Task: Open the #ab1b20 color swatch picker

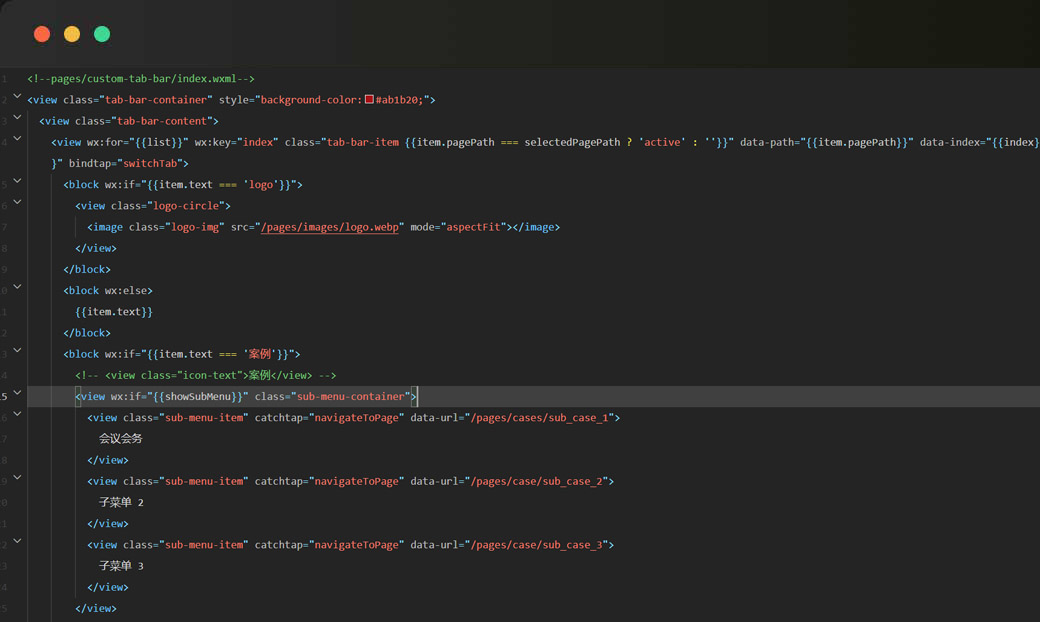Action: [369, 100]
